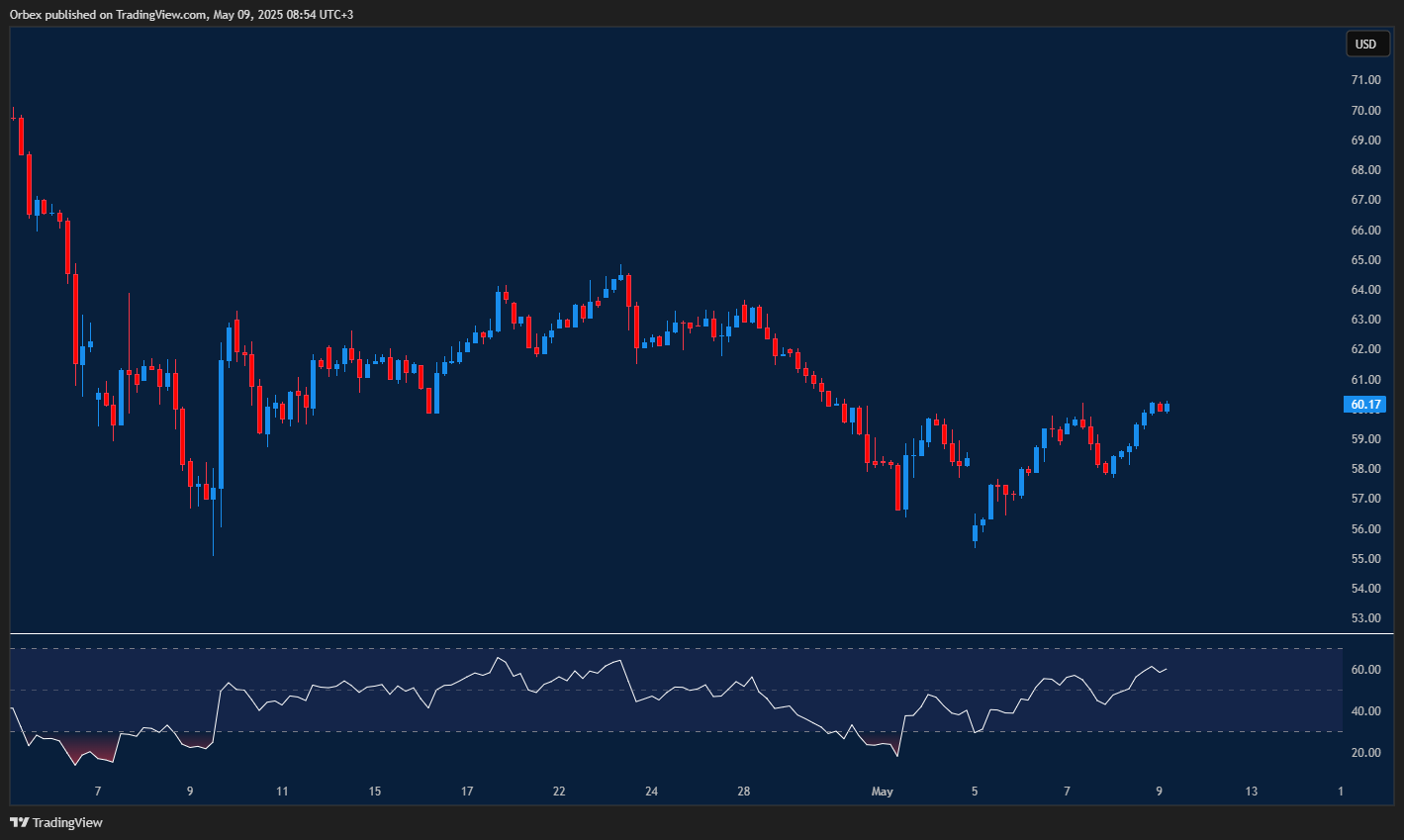The image size is (1404, 840).
Task: Click the 60.17 current price label
Action: pos(1365,405)
